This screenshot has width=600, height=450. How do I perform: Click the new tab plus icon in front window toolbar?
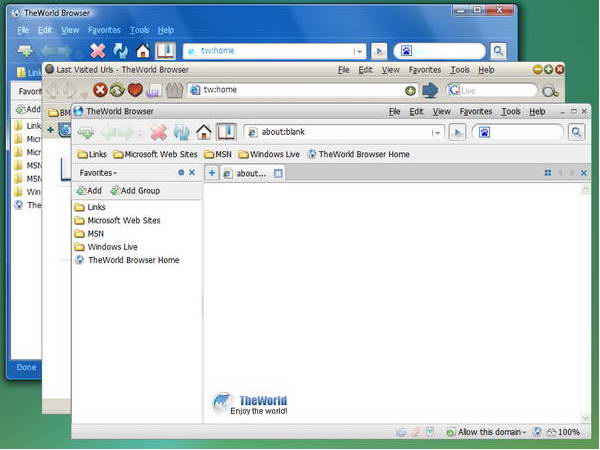click(x=86, y=133)
